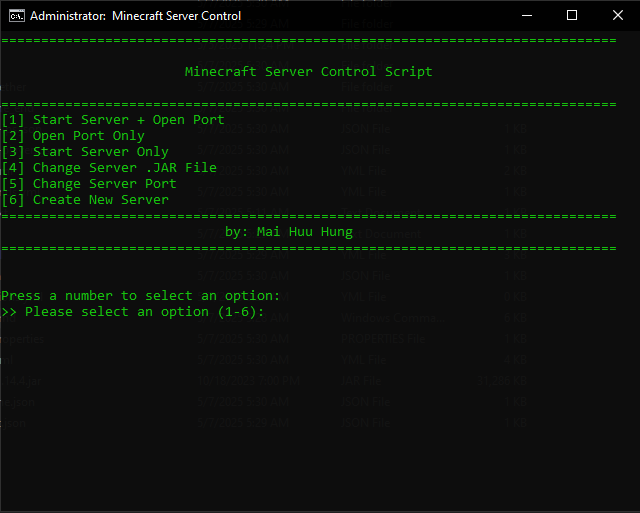Screen dimensions: 640x513
Task: Select the 'Start Server + Open Port' option
Action: (x=112, y=120)
